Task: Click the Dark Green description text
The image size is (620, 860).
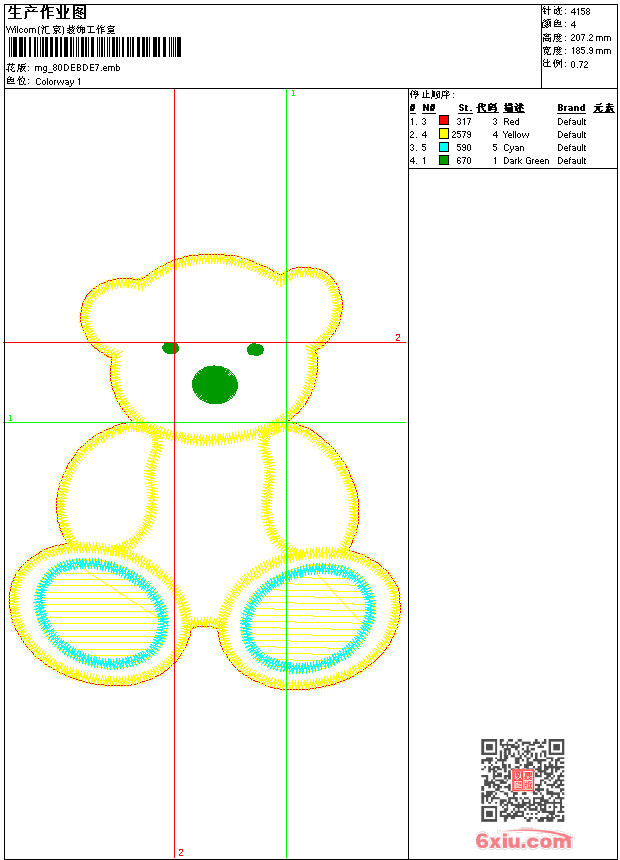Action: 526,161
